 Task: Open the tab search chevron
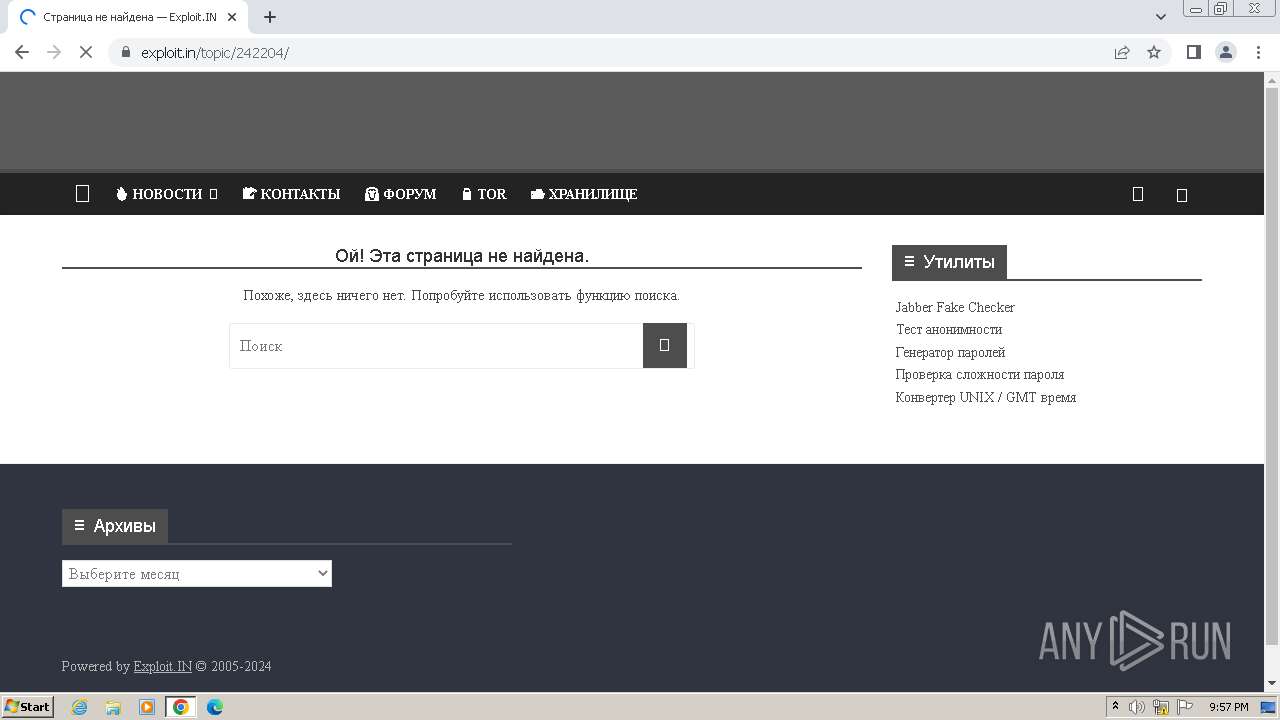(1161, 17)
